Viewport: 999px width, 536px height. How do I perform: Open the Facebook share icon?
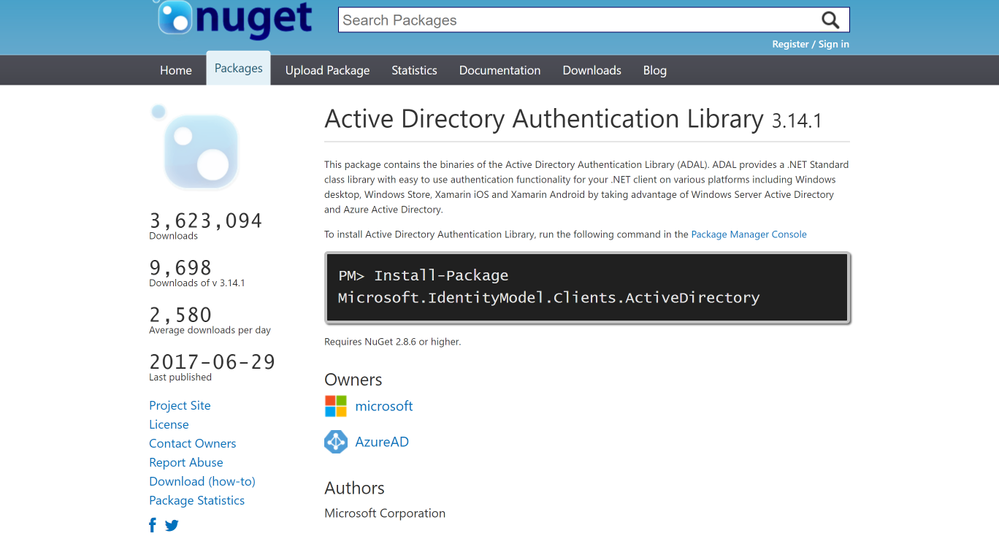153,525
